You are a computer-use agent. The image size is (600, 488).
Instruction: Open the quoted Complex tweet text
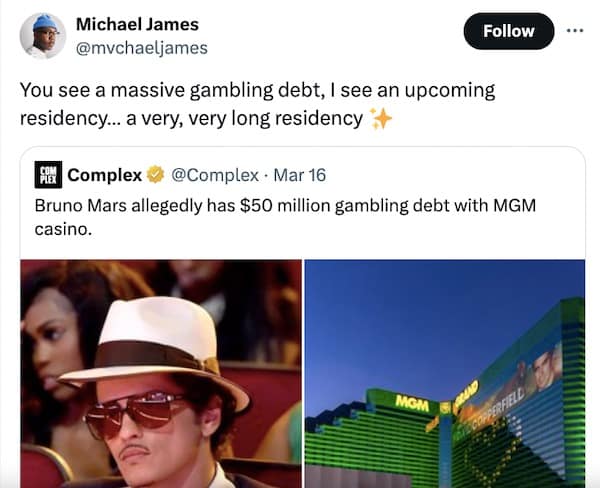285,217
